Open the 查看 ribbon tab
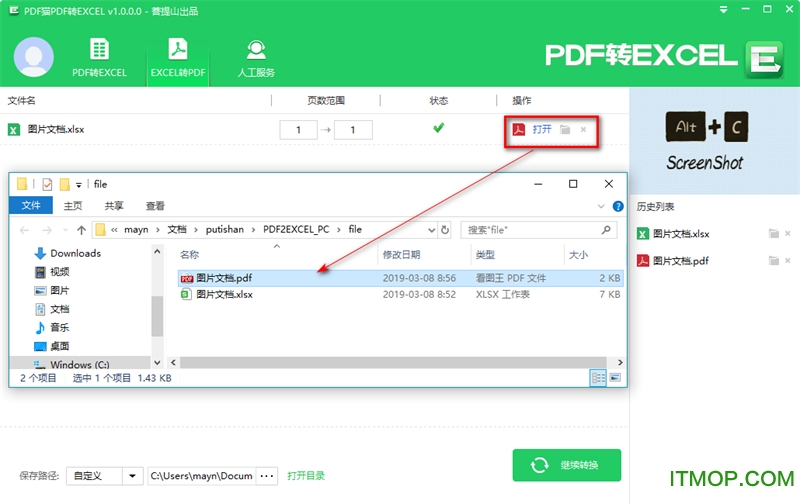 point(155,206)
